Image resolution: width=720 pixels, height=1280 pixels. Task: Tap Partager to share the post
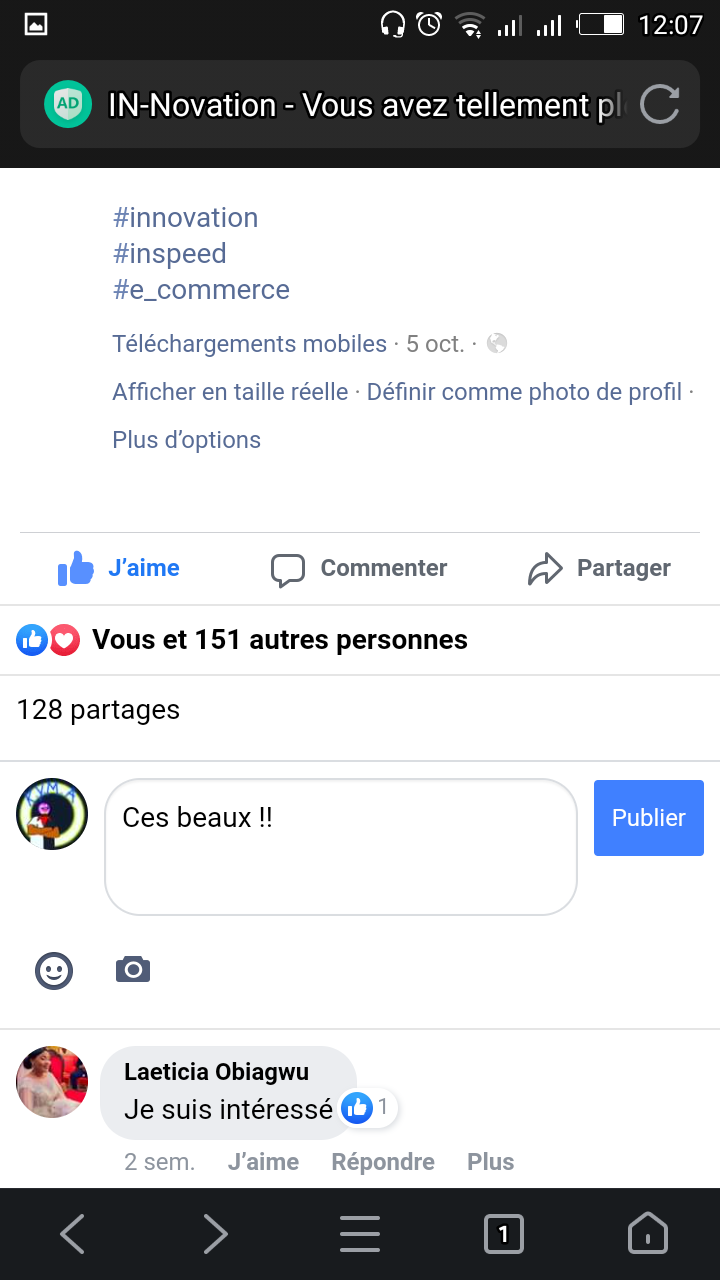click(599, 568)
